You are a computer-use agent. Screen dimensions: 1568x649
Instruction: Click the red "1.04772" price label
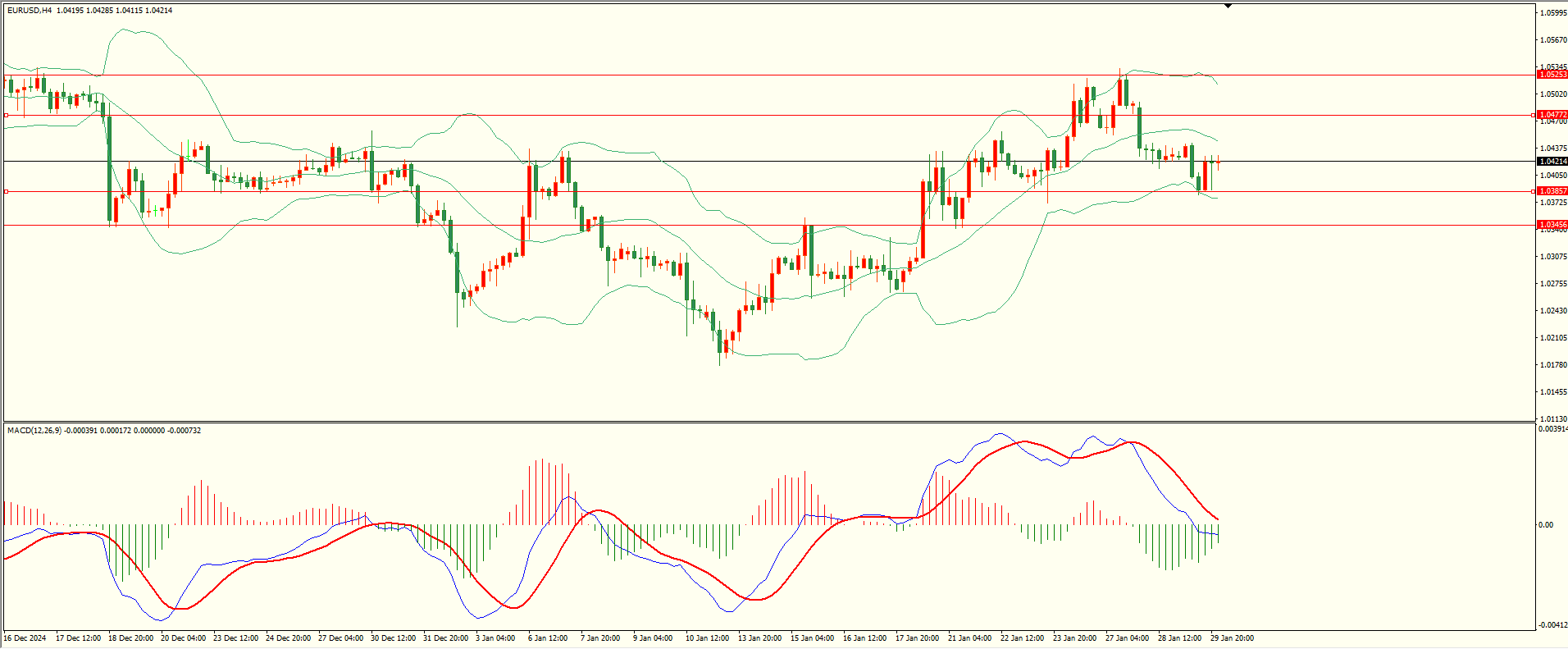(1552, 115)
